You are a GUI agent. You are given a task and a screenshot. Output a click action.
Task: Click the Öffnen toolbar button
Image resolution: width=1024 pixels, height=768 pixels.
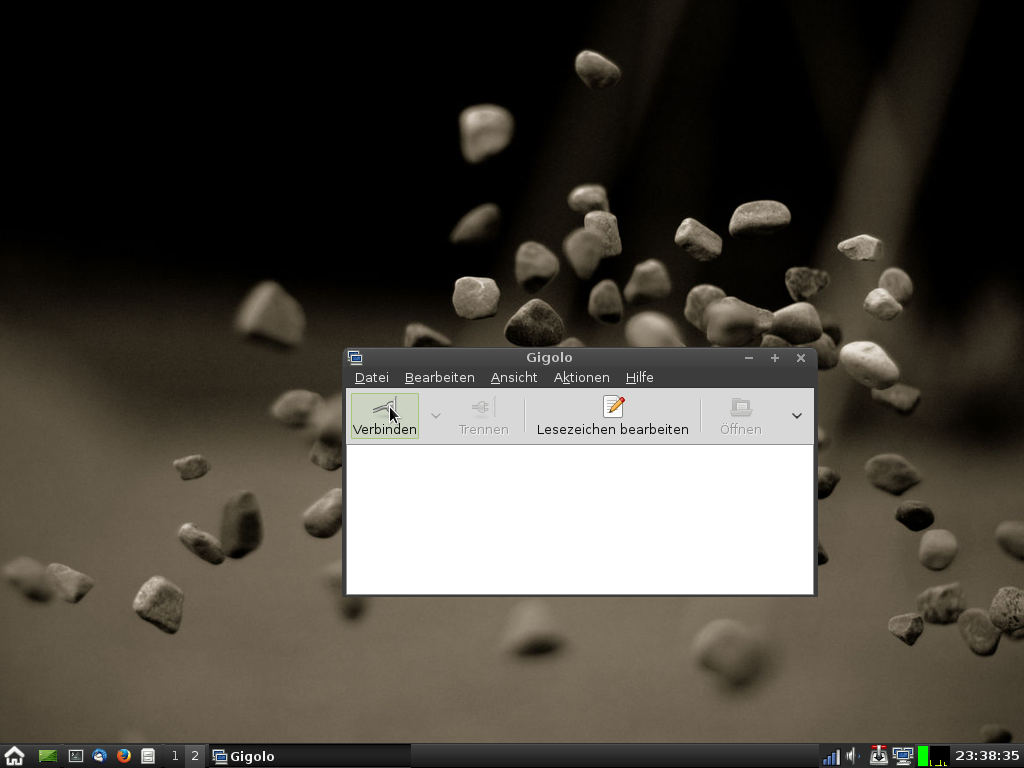[x=741, y=416]
